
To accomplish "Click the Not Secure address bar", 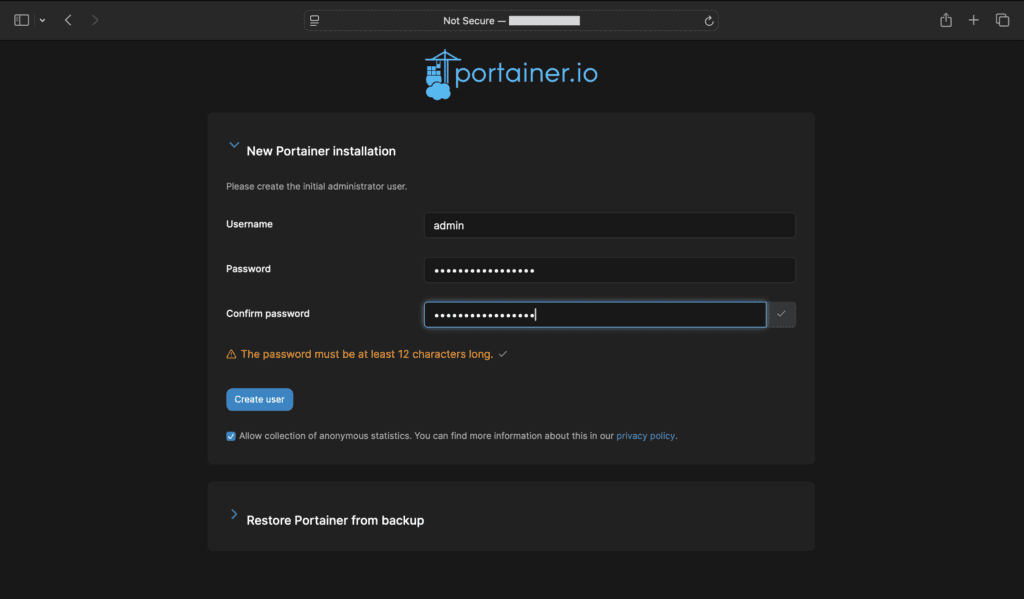I will (510, 20).
